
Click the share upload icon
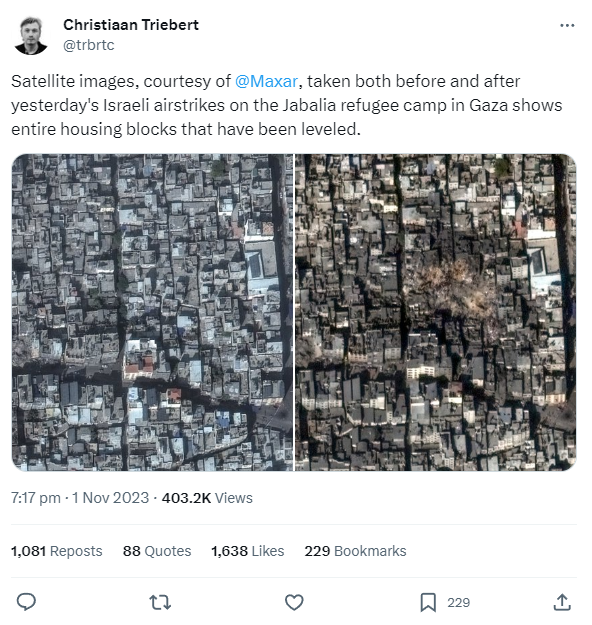[562, 602]
